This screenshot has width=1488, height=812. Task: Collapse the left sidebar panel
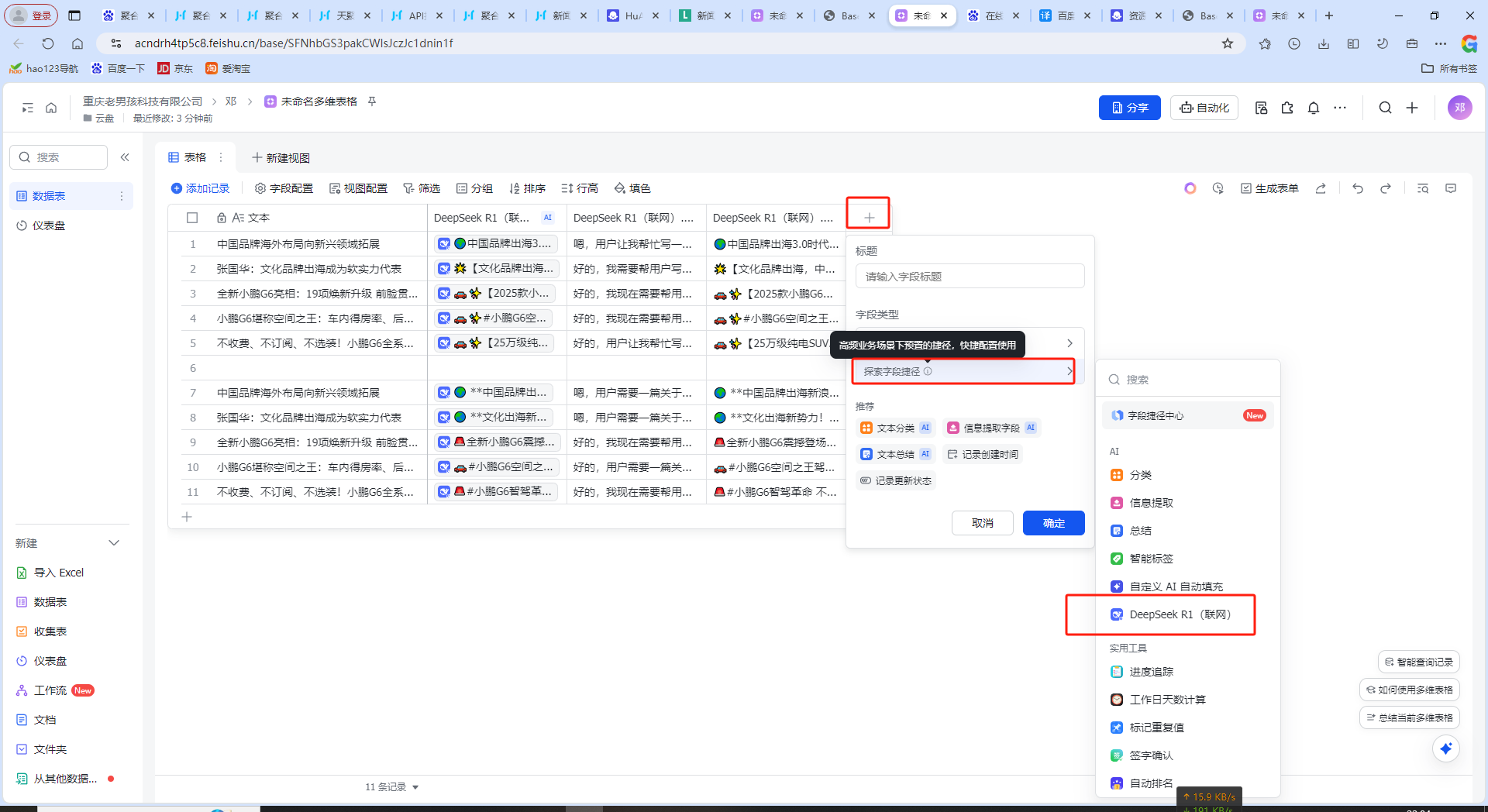click(x=125, y=157)
